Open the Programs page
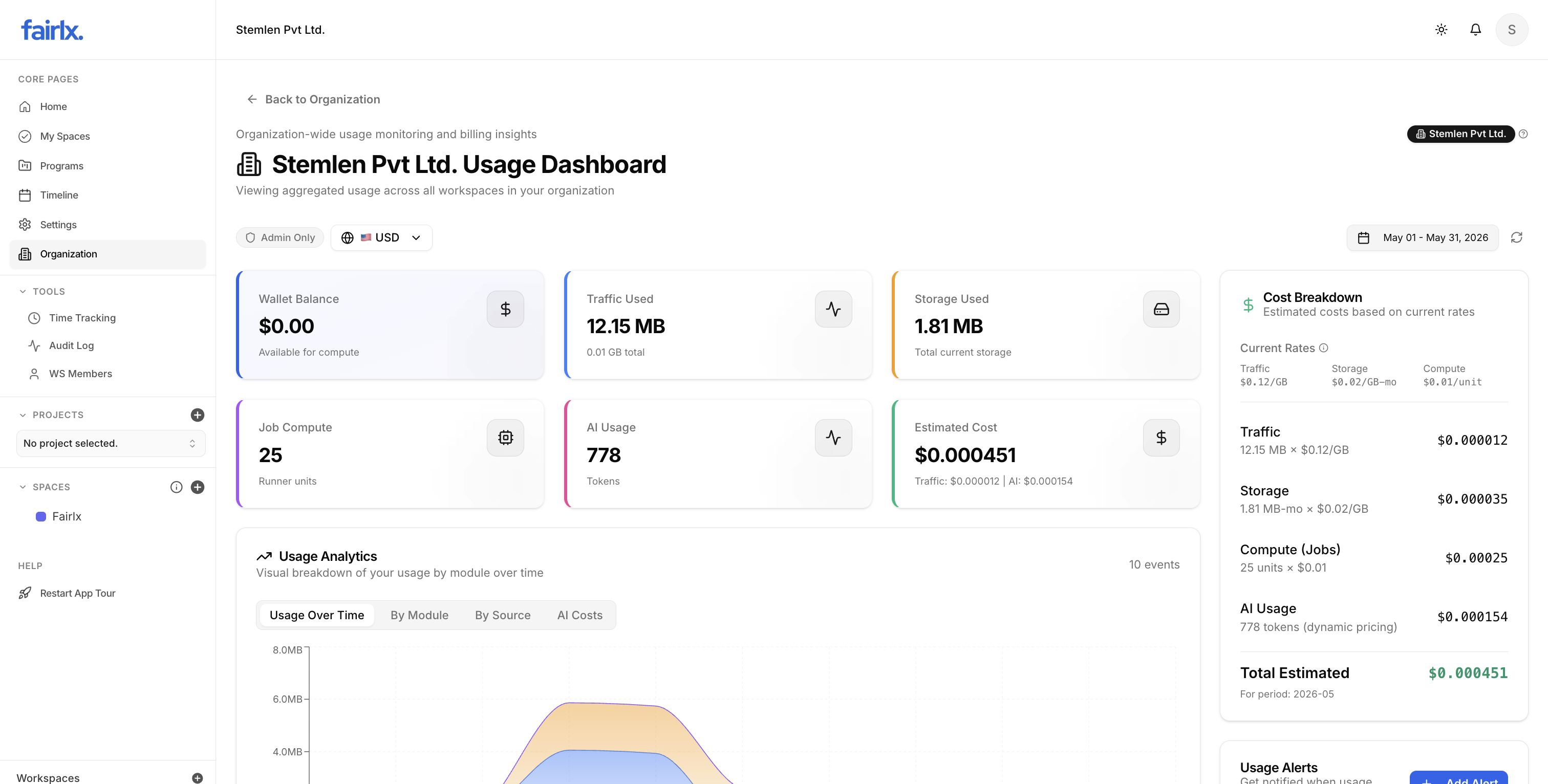The height and width of the screenshot is (784, 1548). pyautogui.click(x=107, y=166)
